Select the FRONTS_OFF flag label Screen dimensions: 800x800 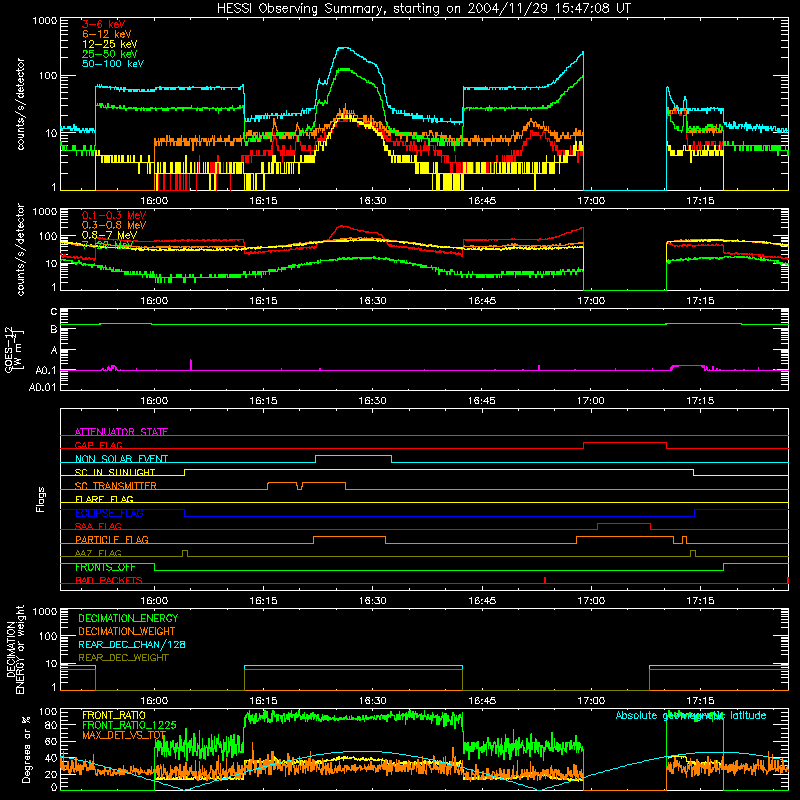(x=105, y=567)
